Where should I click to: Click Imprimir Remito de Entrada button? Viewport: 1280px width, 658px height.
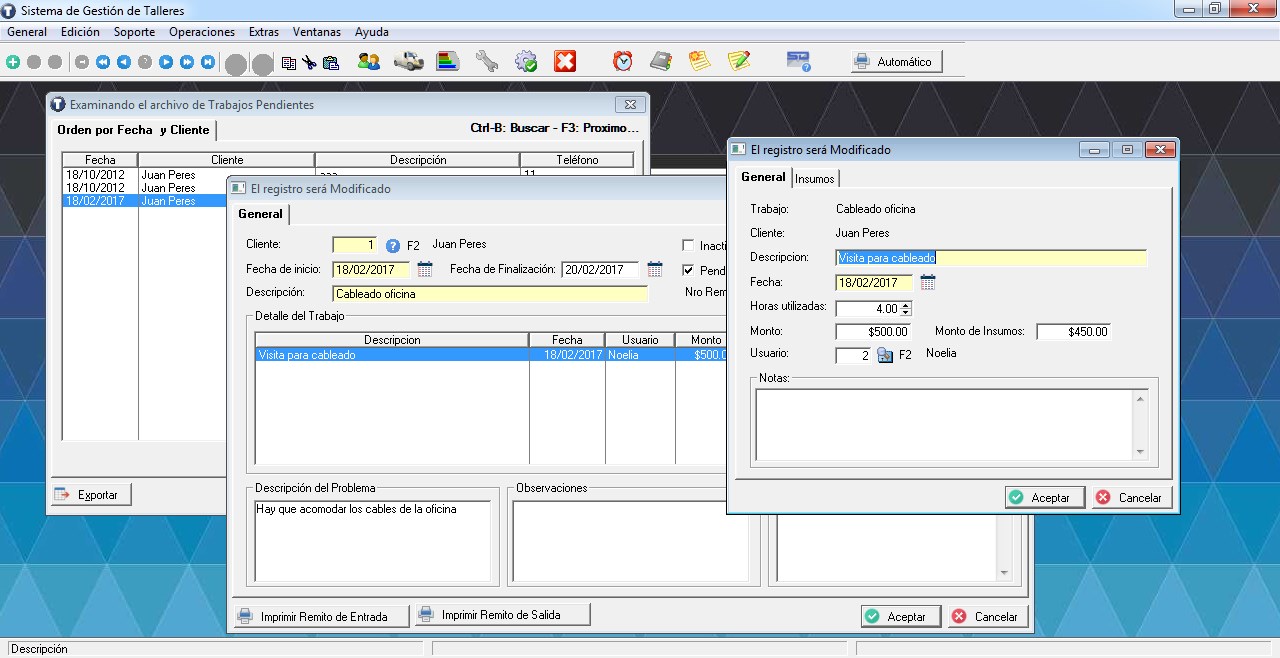(321, 616)
